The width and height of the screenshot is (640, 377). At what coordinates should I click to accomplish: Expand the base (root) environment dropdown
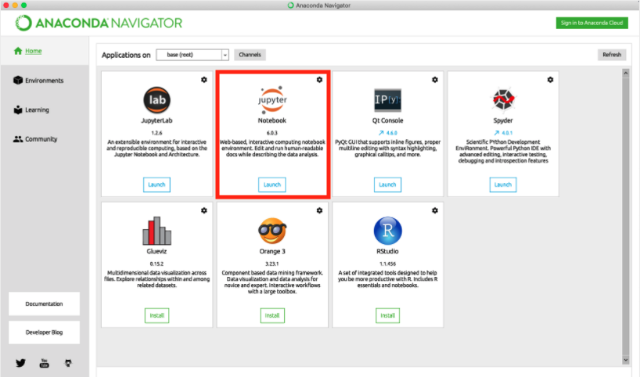coord(192,55)
